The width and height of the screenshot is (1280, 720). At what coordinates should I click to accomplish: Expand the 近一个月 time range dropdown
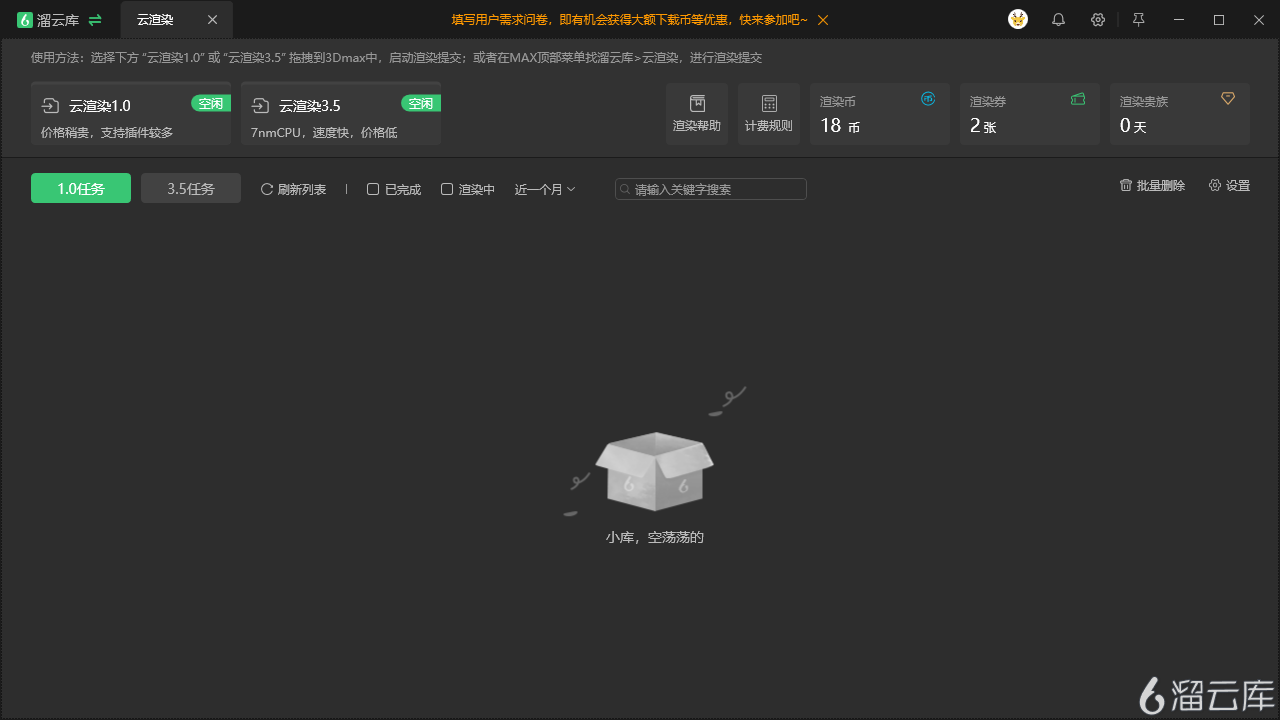545,189
